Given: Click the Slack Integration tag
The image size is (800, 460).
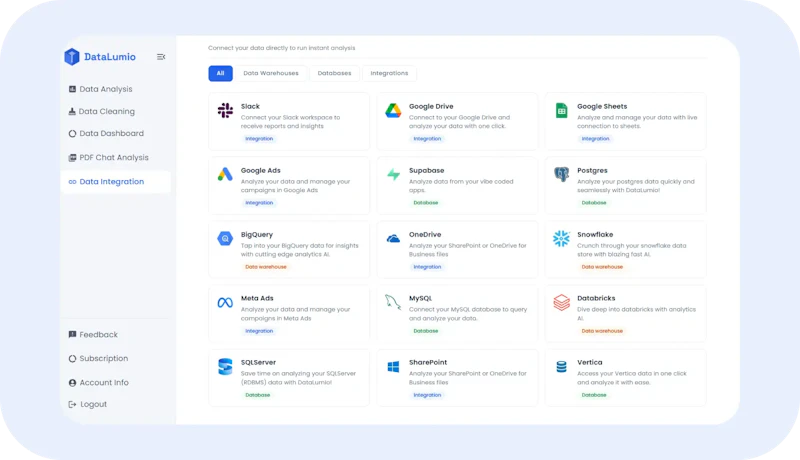Looking at the screenshot, I should point(259,139).
